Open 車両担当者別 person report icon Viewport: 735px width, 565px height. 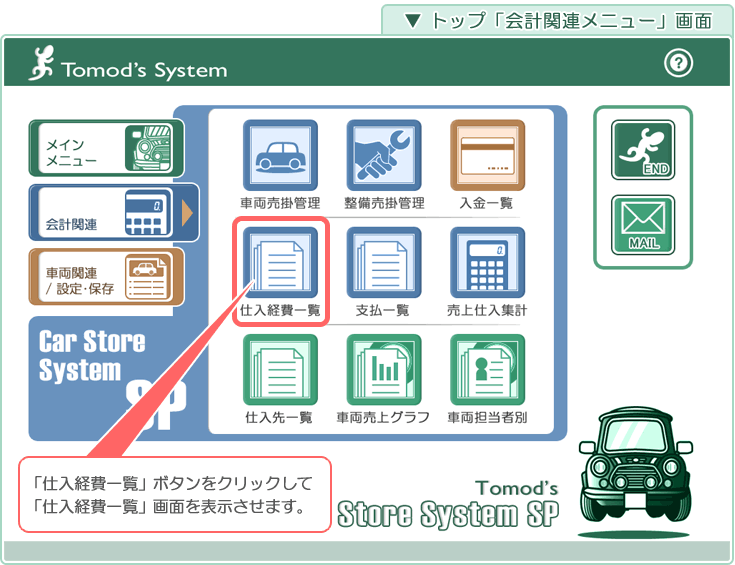[488, 369]
